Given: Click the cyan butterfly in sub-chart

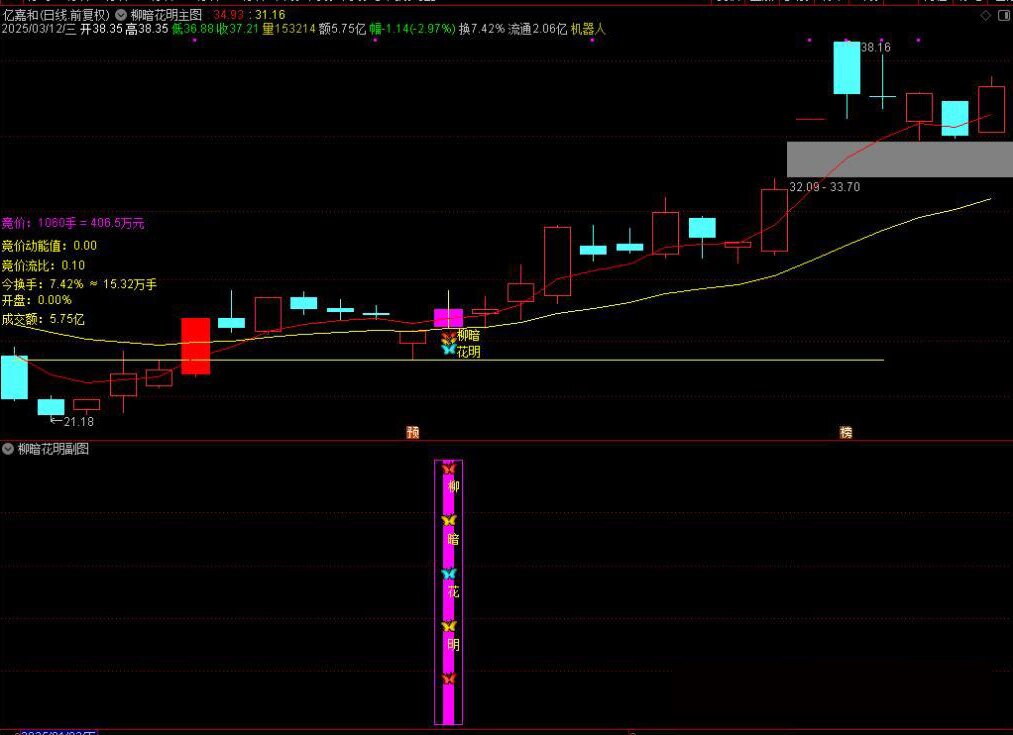Looking at the screenshot, I should pos(448,574).
